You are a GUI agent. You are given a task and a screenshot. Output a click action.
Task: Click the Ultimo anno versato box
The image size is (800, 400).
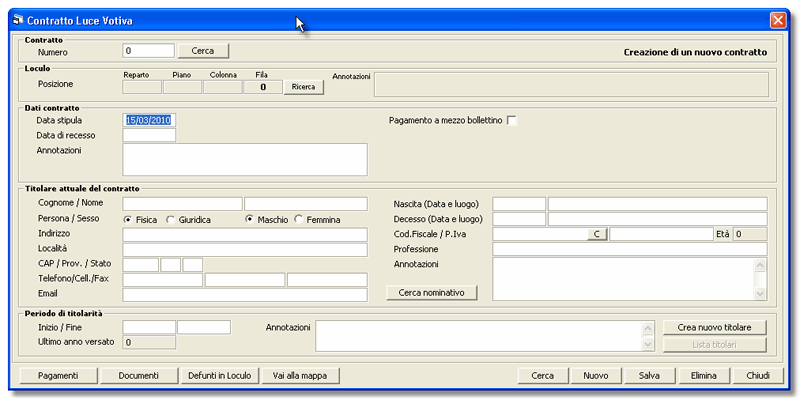tap(149, 342)
